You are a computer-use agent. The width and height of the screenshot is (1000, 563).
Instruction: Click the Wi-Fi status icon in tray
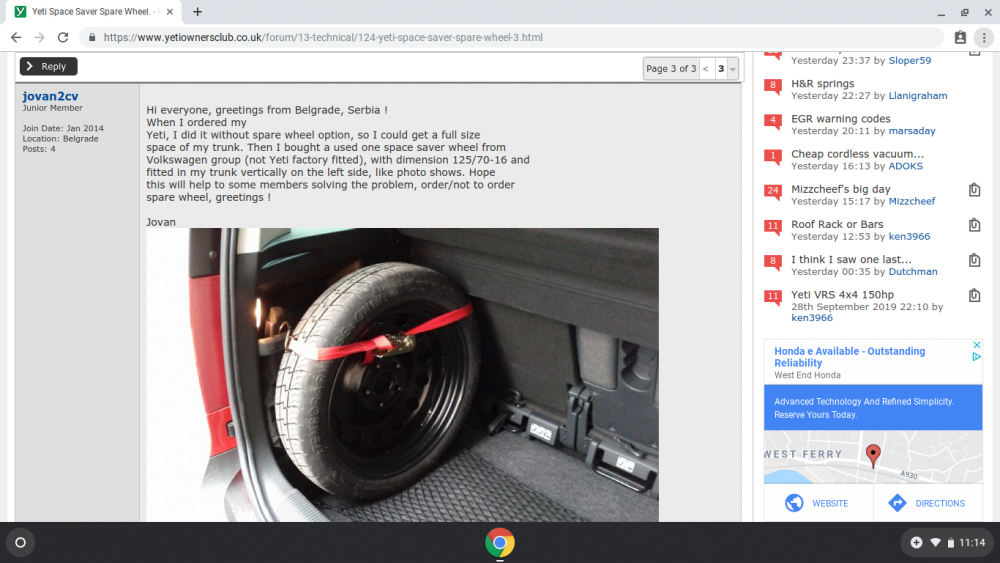coord(935,543)
